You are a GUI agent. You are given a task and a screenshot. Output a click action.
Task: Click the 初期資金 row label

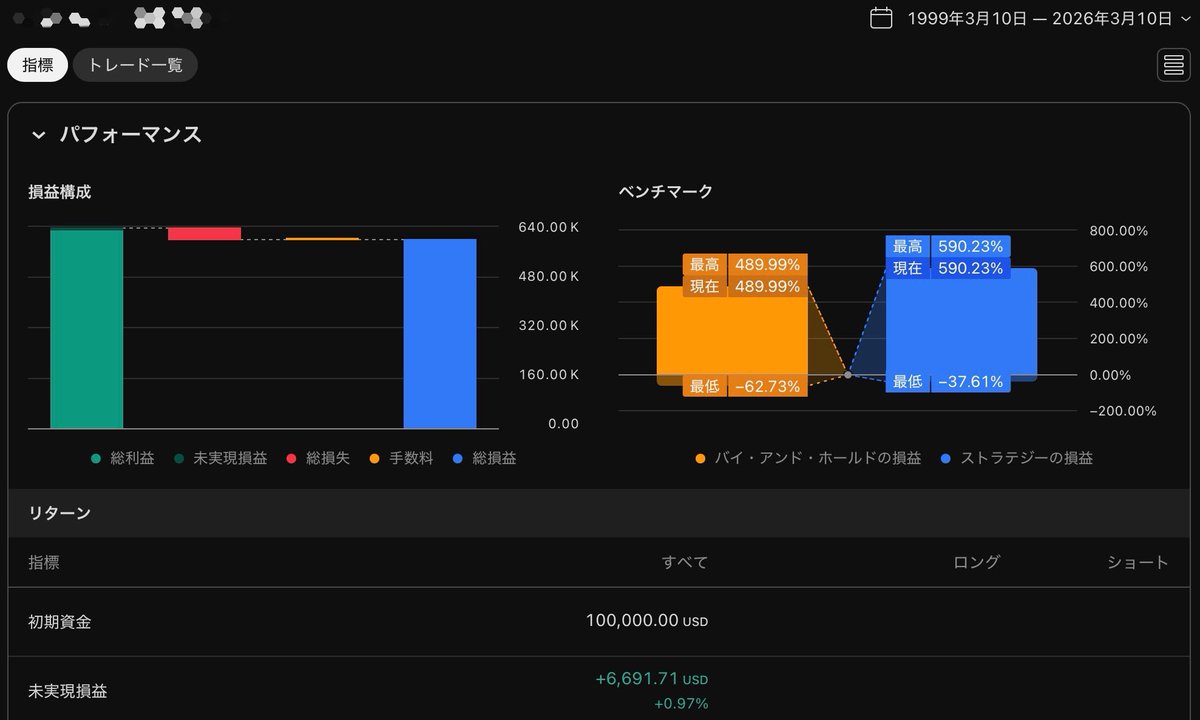click(60, 622)
